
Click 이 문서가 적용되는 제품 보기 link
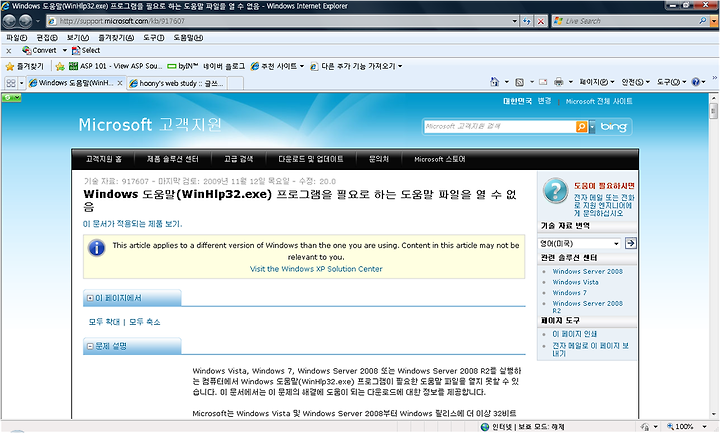click(x=132, y=224)
